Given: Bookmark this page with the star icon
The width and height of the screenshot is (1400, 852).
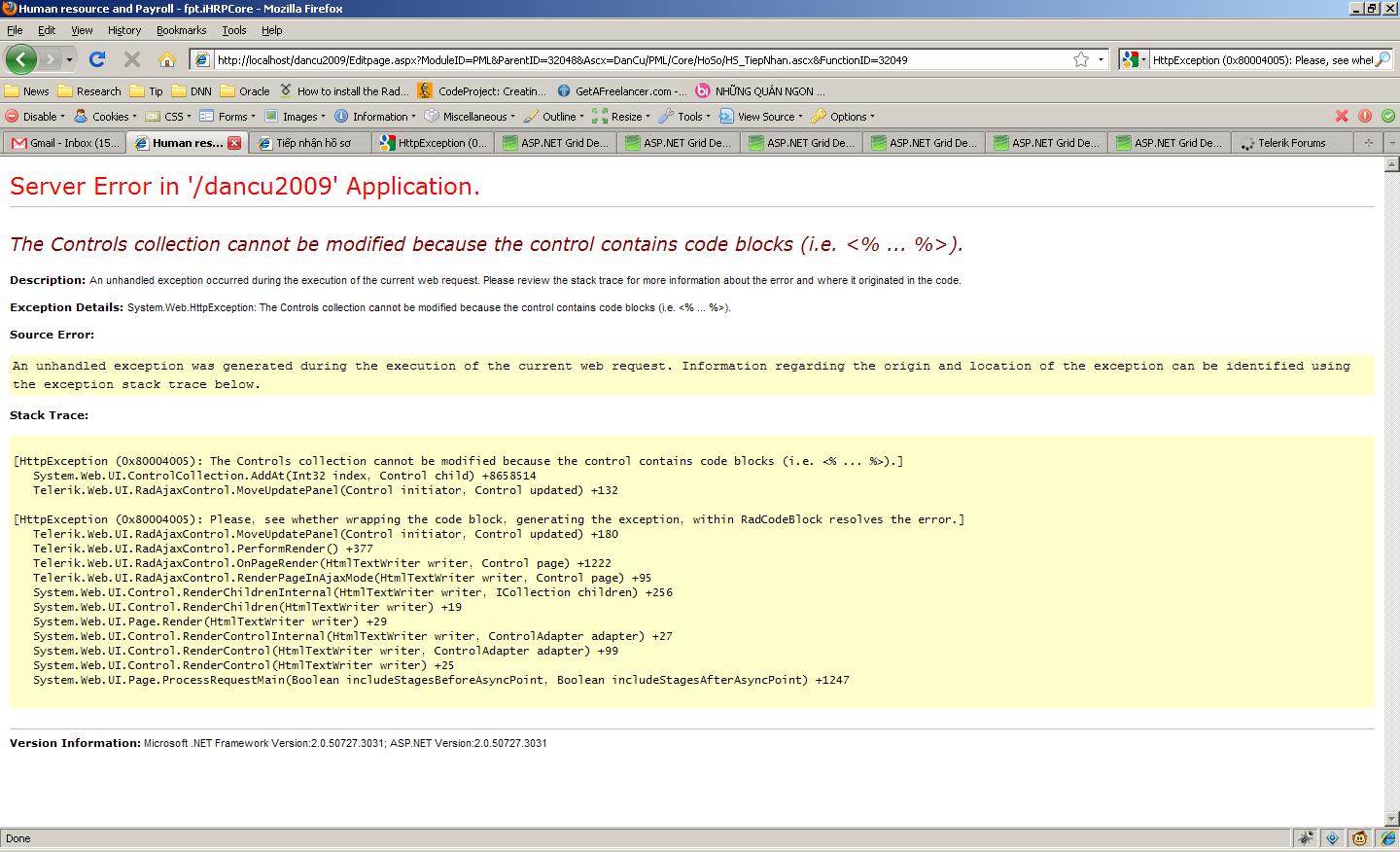Looking at the screenshot, I should (x=1081, y=59).
